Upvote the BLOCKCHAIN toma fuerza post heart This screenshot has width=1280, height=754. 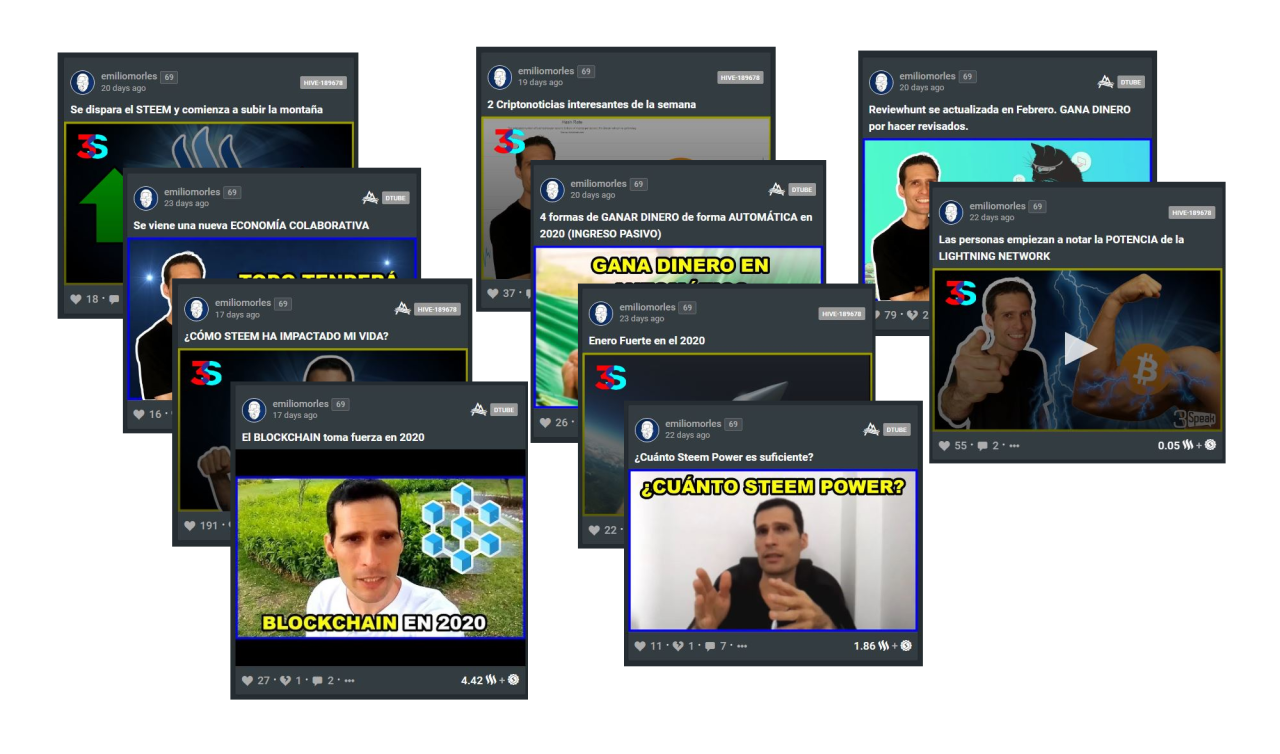[x=247, y=681]
